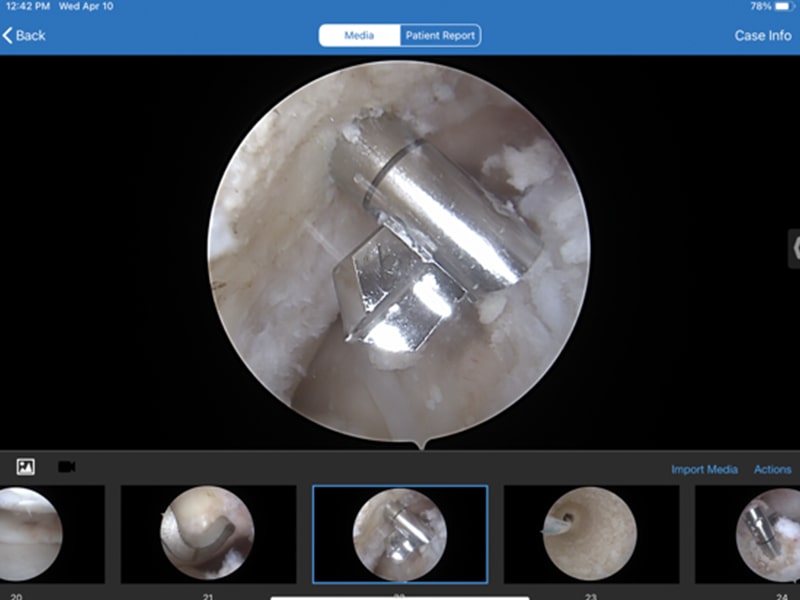This screenshot has height=600, width=800.
Task: Check the battery status icon
Action: coord(783,7)
